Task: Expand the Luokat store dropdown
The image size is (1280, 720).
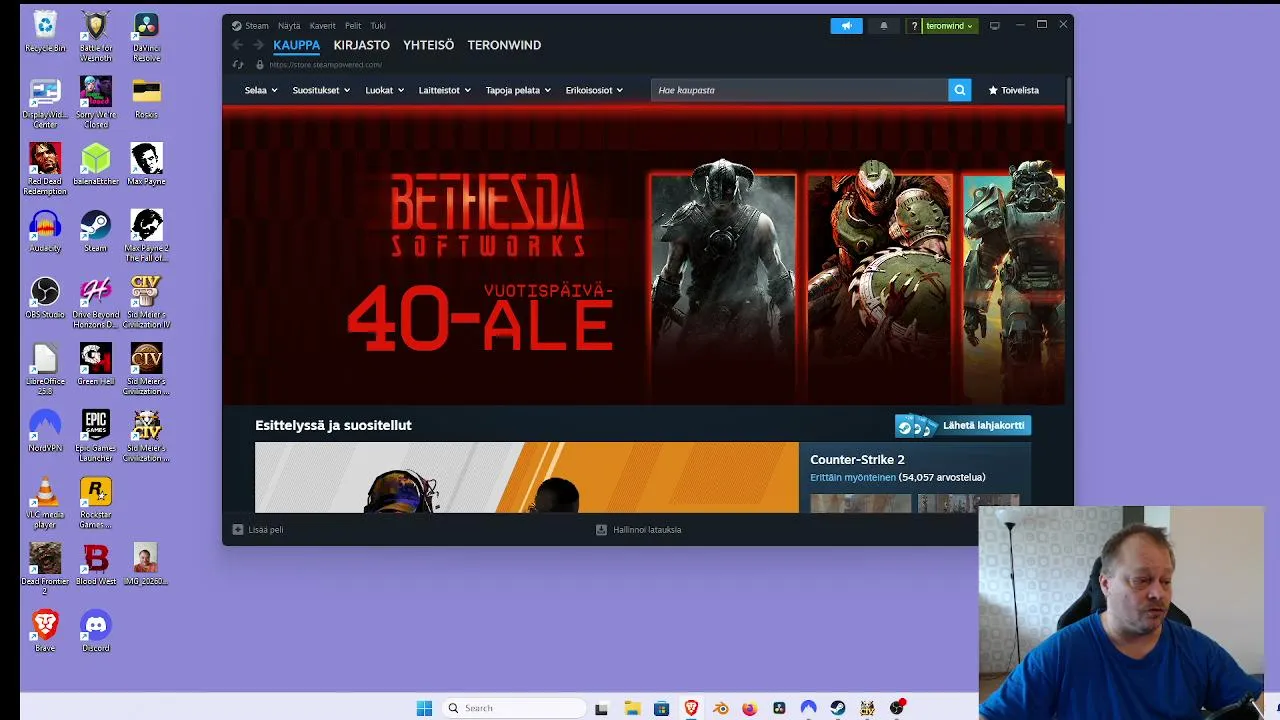Action: 385,90
